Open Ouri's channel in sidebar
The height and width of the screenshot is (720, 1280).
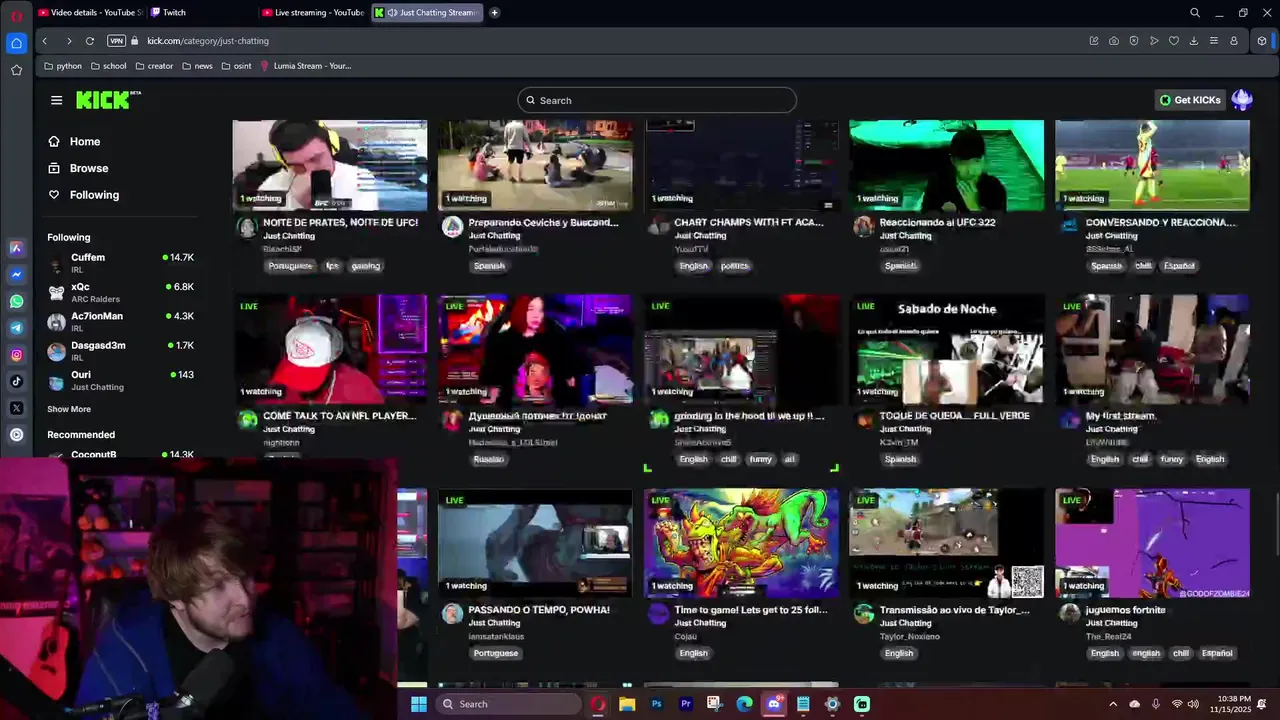pyautogui.click(x=121, y=380)
